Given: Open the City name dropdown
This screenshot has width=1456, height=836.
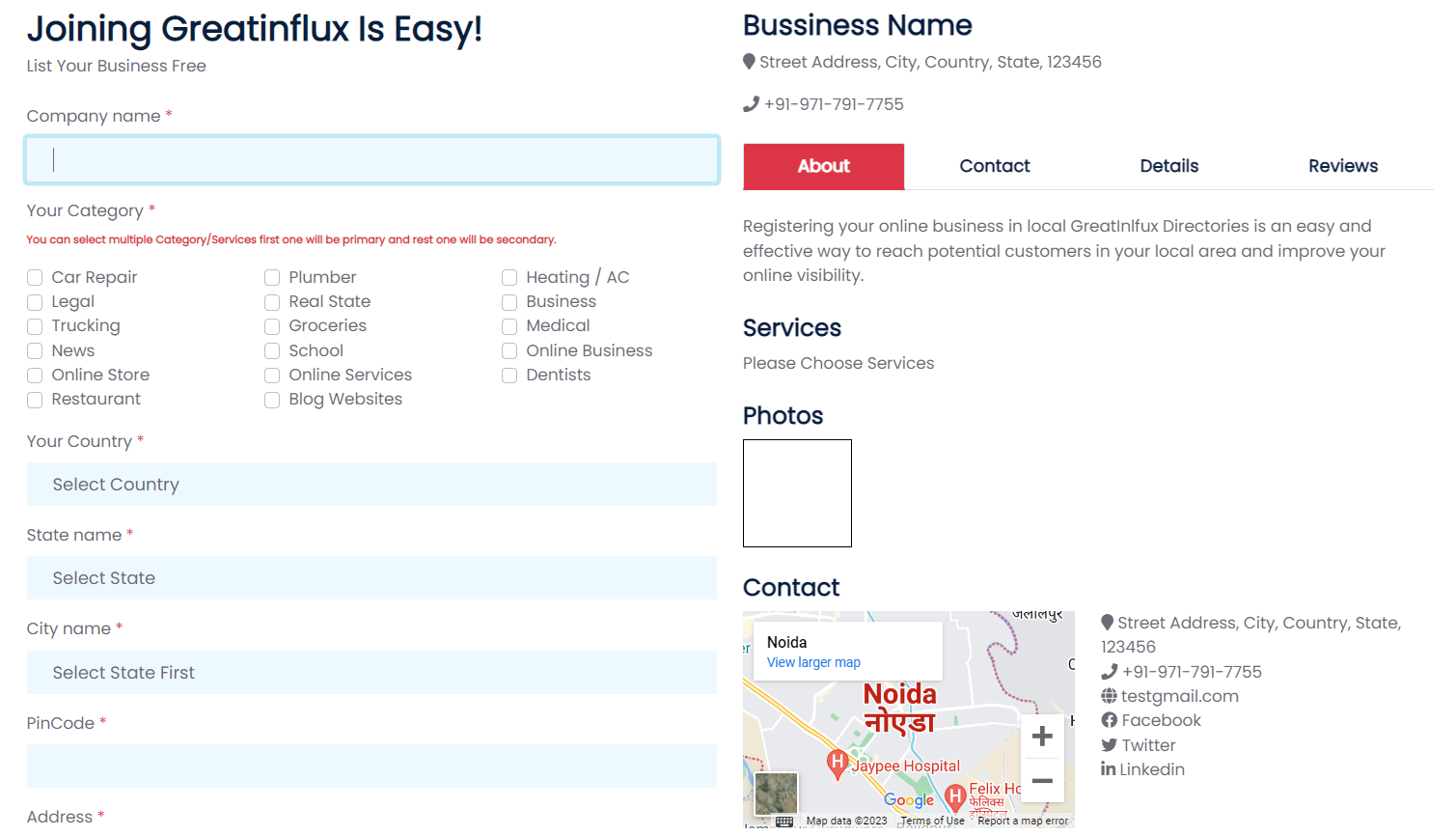Looking at the screenshot, I should point(371,673).
